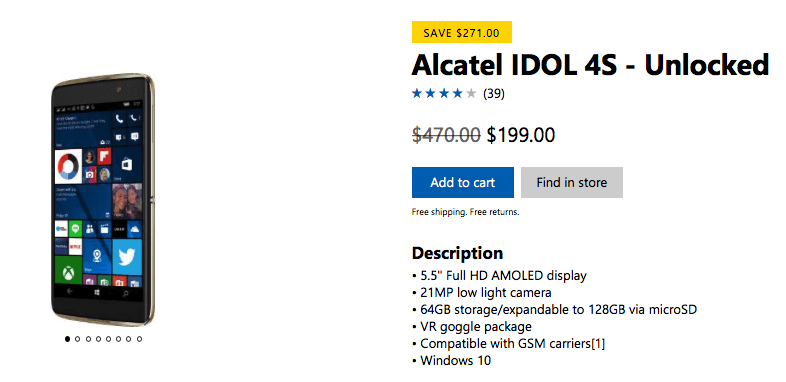Click Find in store button
This screenshot has width=786, height=382.
(572, 182)
